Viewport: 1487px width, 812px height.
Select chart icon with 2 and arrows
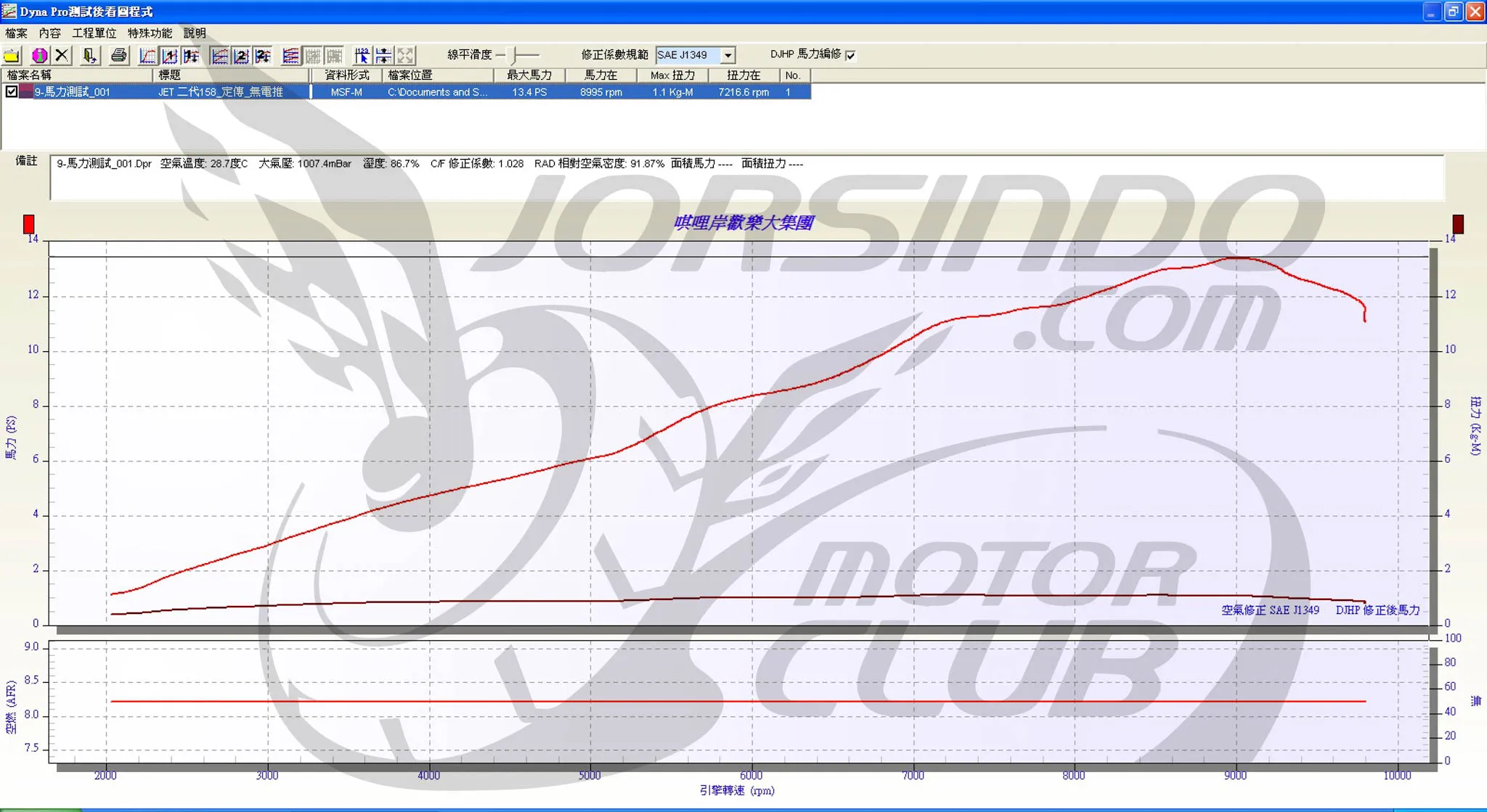pyautogui.click(x=264, y=55)
